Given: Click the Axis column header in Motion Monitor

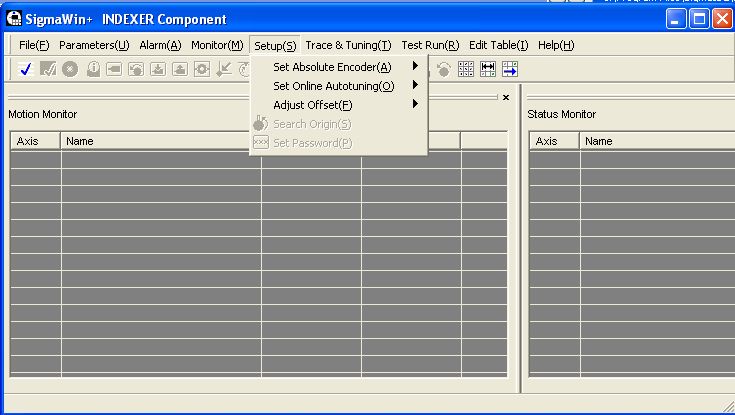Looking at the screenshot, I should pos(36,141).
